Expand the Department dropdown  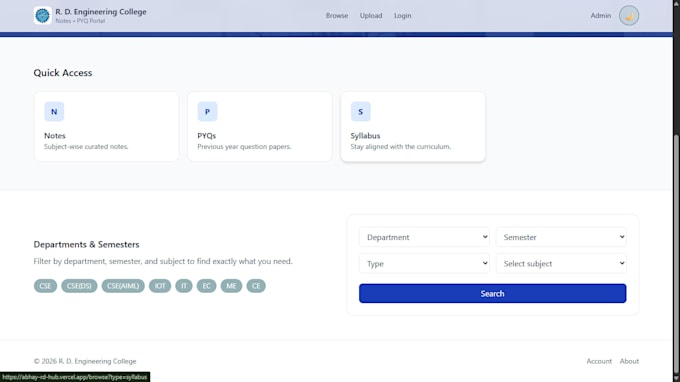[424, 237]
